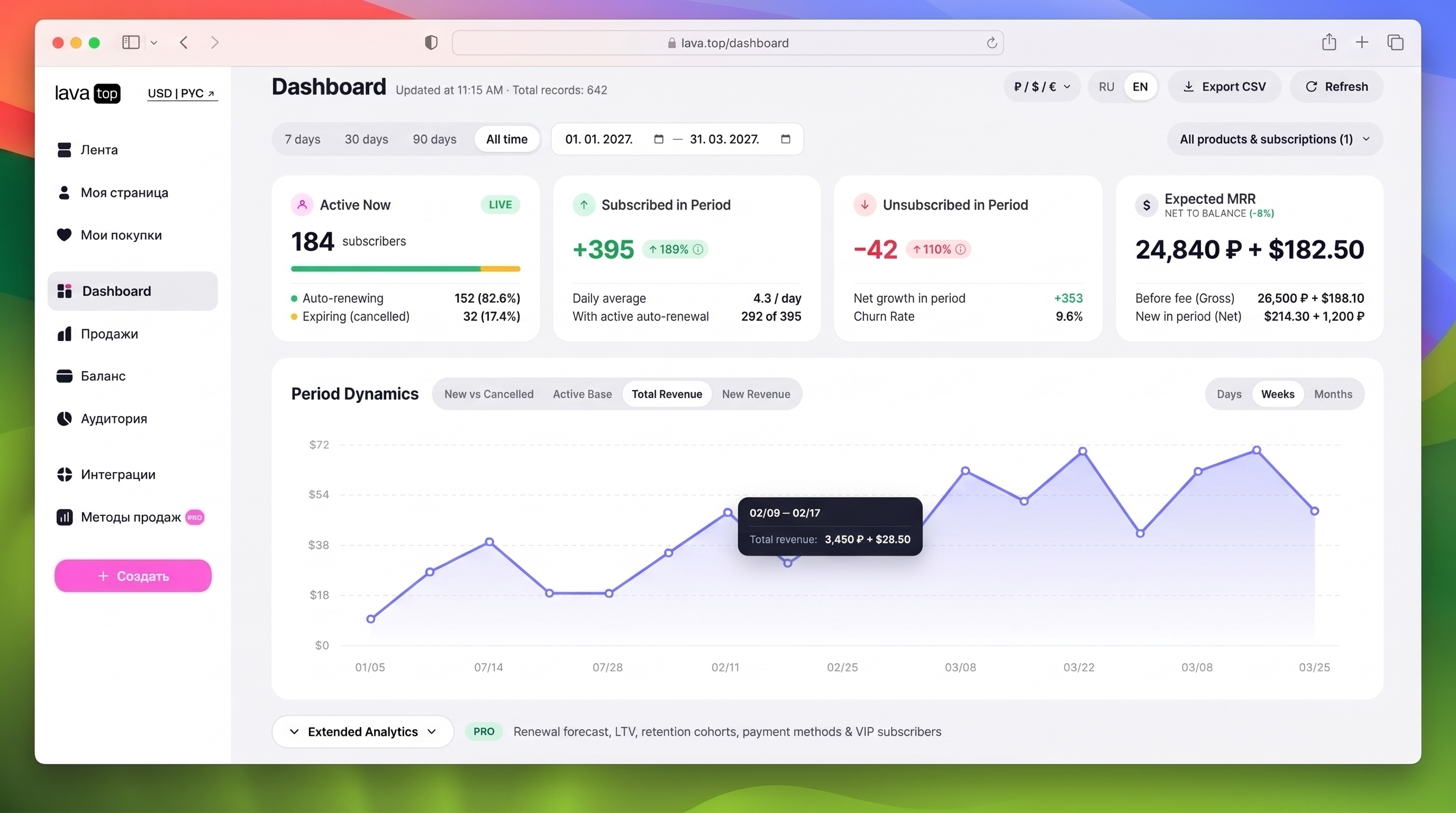
Task: Click the PRO badge near Extended Analytics
Action: click(484, 731)
